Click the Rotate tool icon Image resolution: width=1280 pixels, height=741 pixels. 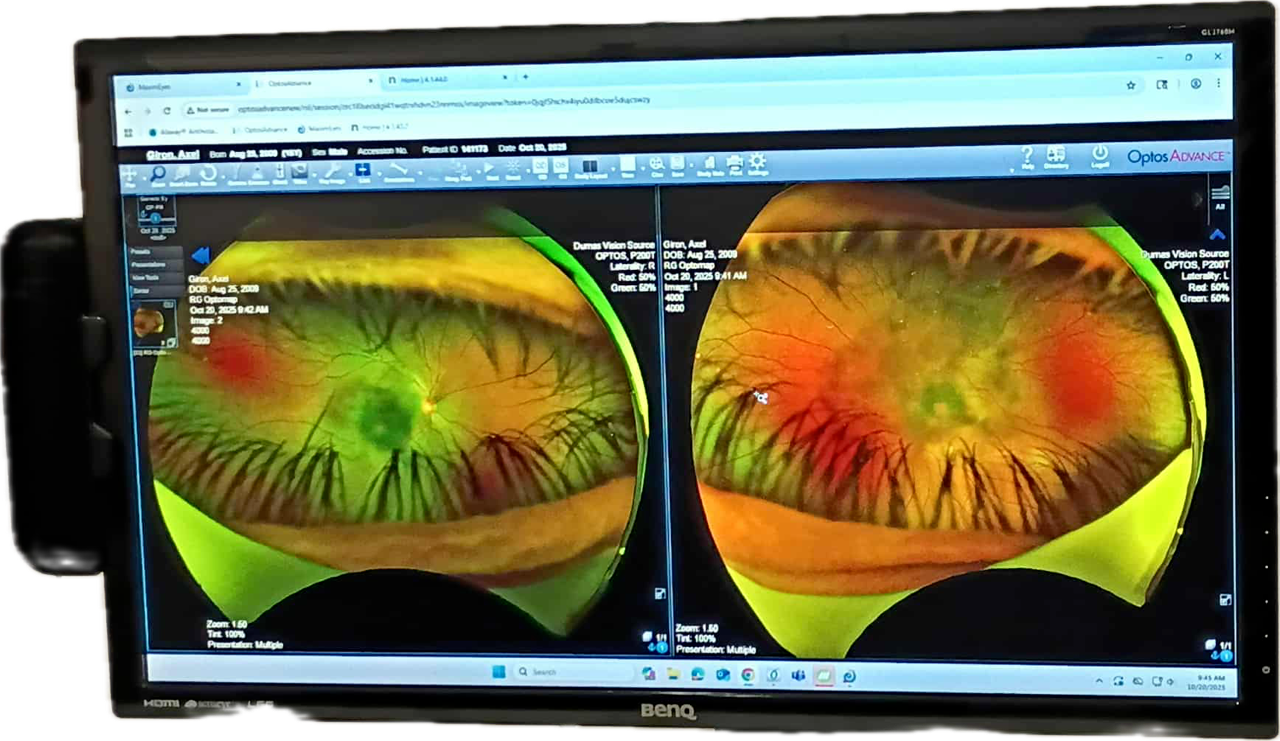pos(208,176)
